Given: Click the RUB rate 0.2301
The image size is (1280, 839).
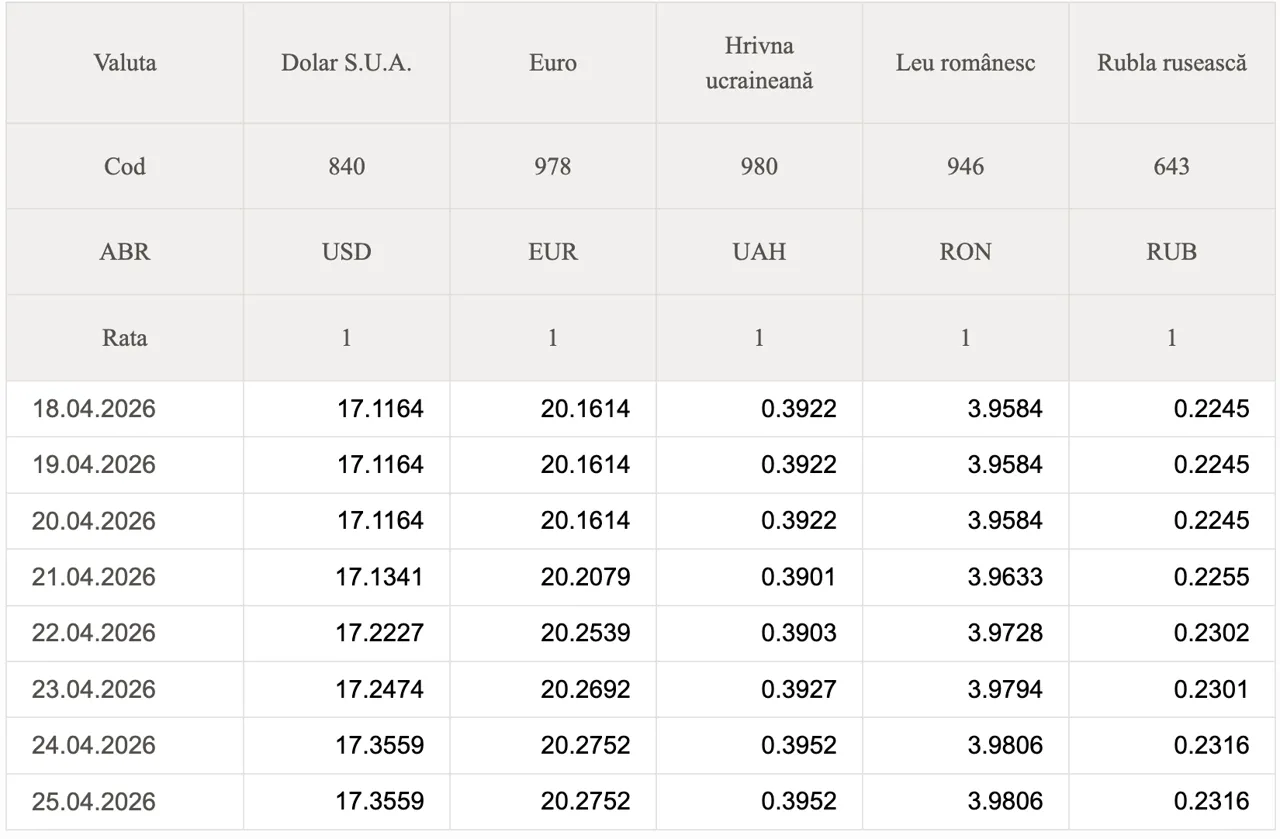Looking at the screenshot, I should pos(1211,689).
